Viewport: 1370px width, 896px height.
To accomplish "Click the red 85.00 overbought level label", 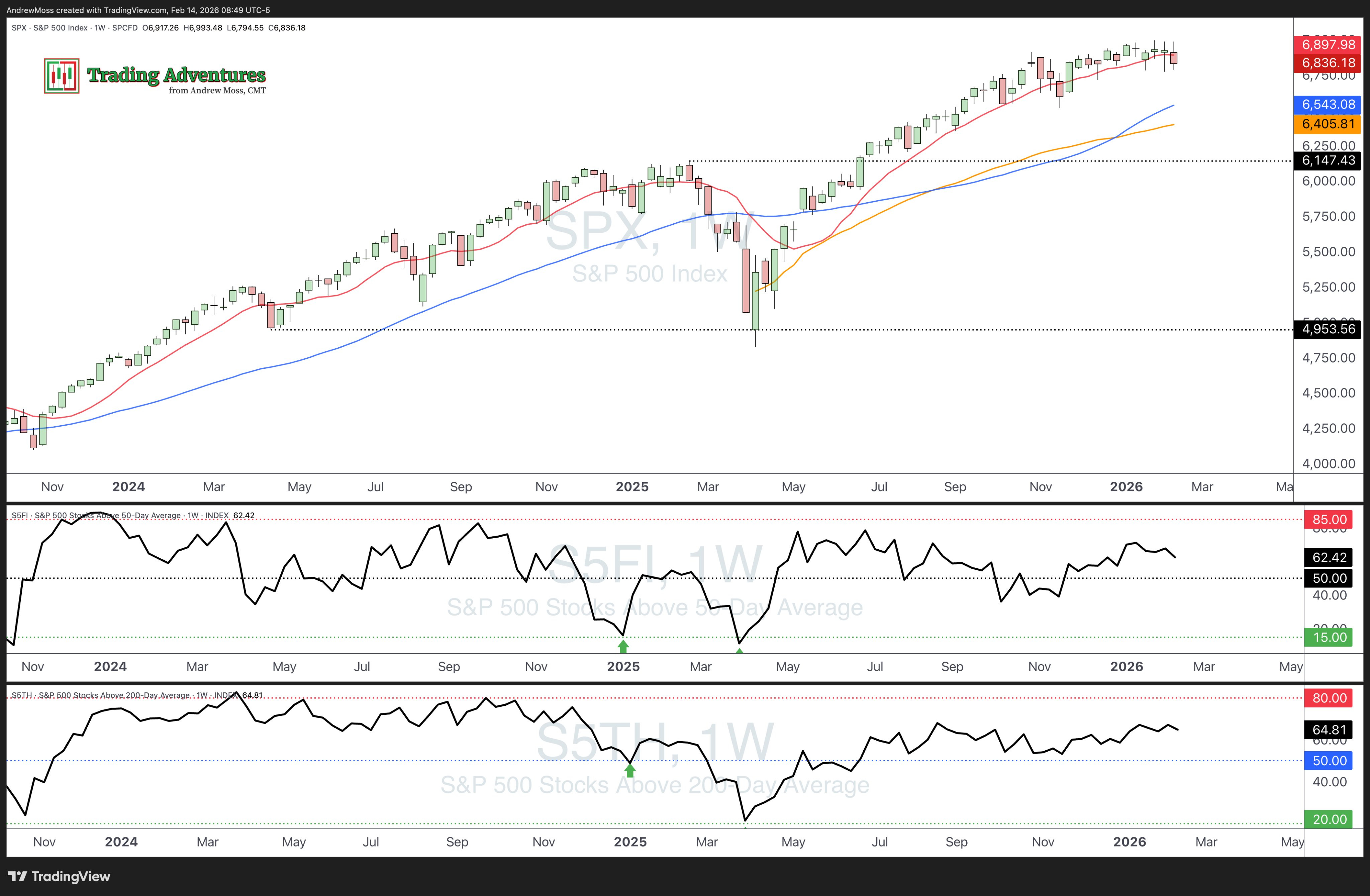I will click(x=1329, y=519).
